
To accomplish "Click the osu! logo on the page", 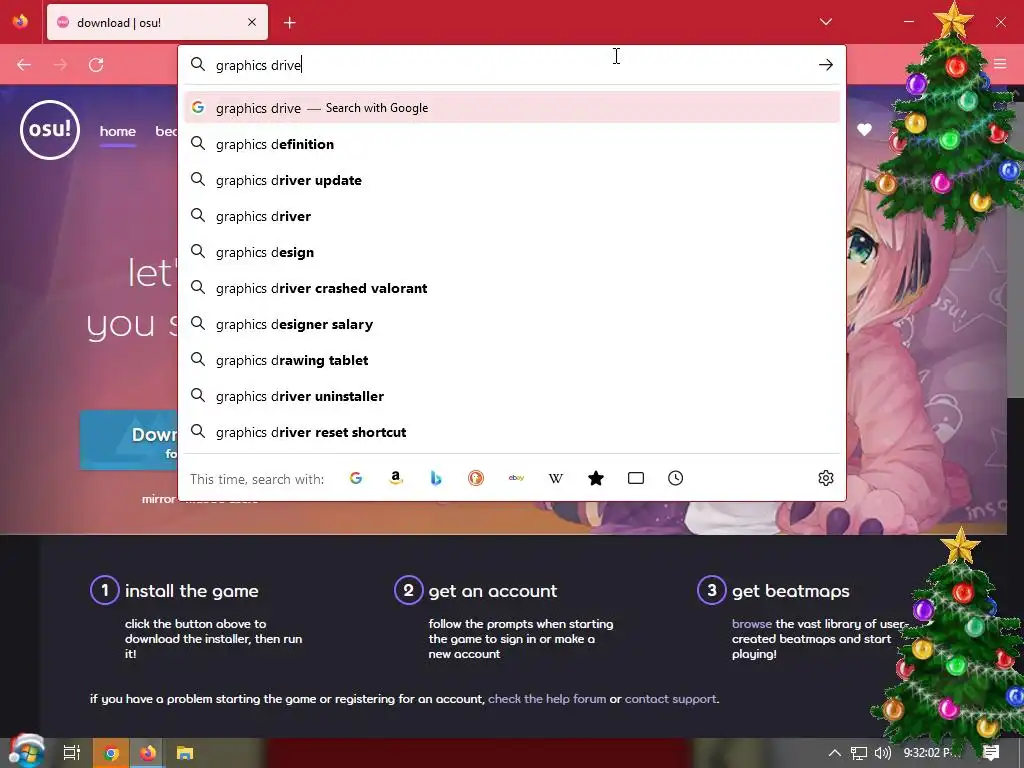I will coord(50,129).
